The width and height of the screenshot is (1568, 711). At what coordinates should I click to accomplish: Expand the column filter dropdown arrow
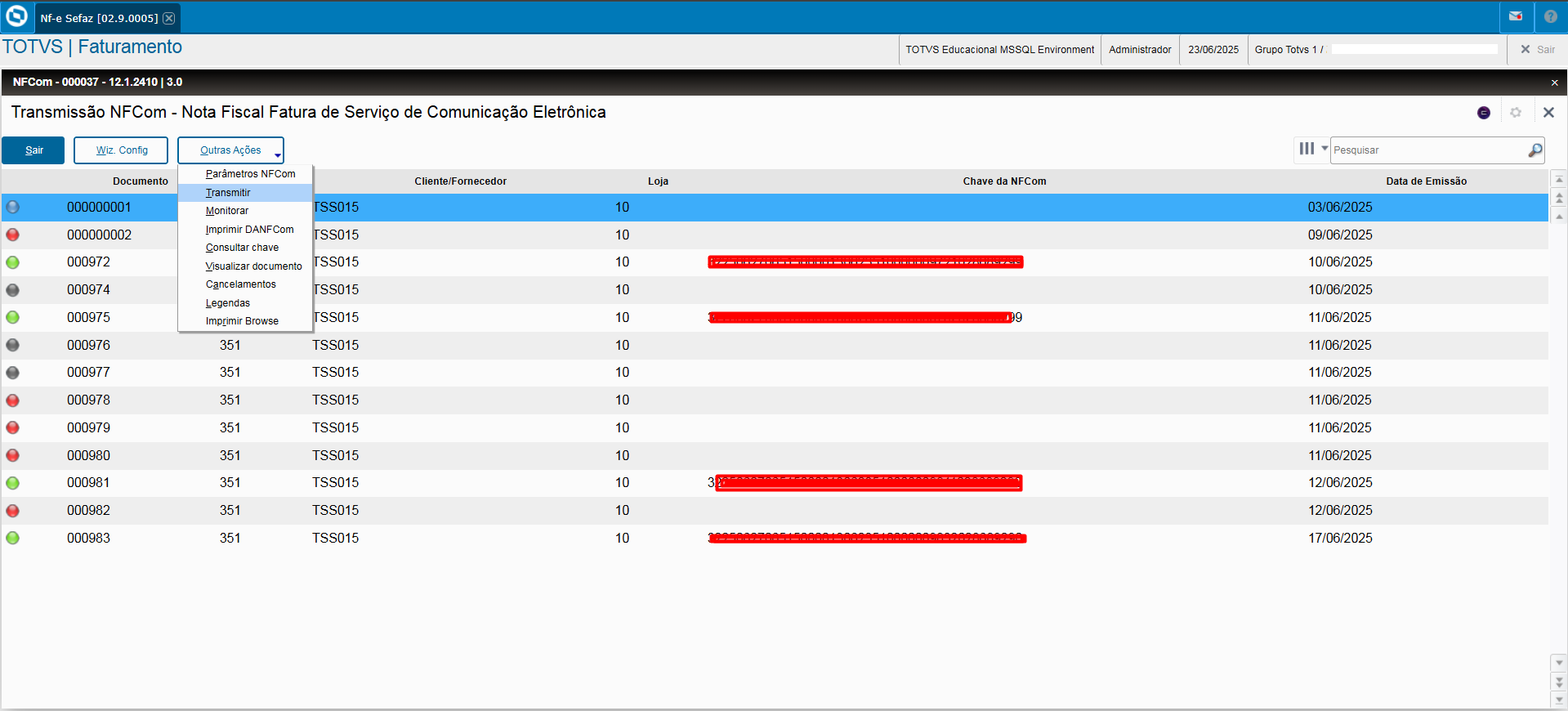coord(1325,149)
